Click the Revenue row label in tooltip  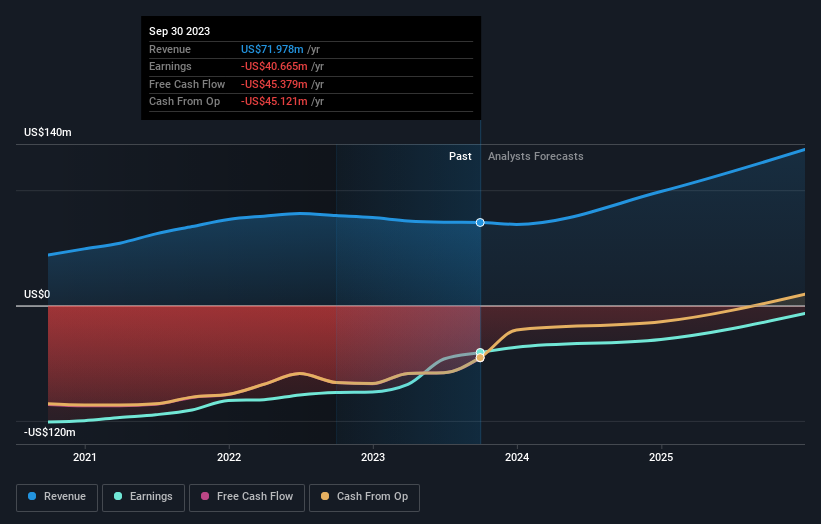click(x=170, y=49)
